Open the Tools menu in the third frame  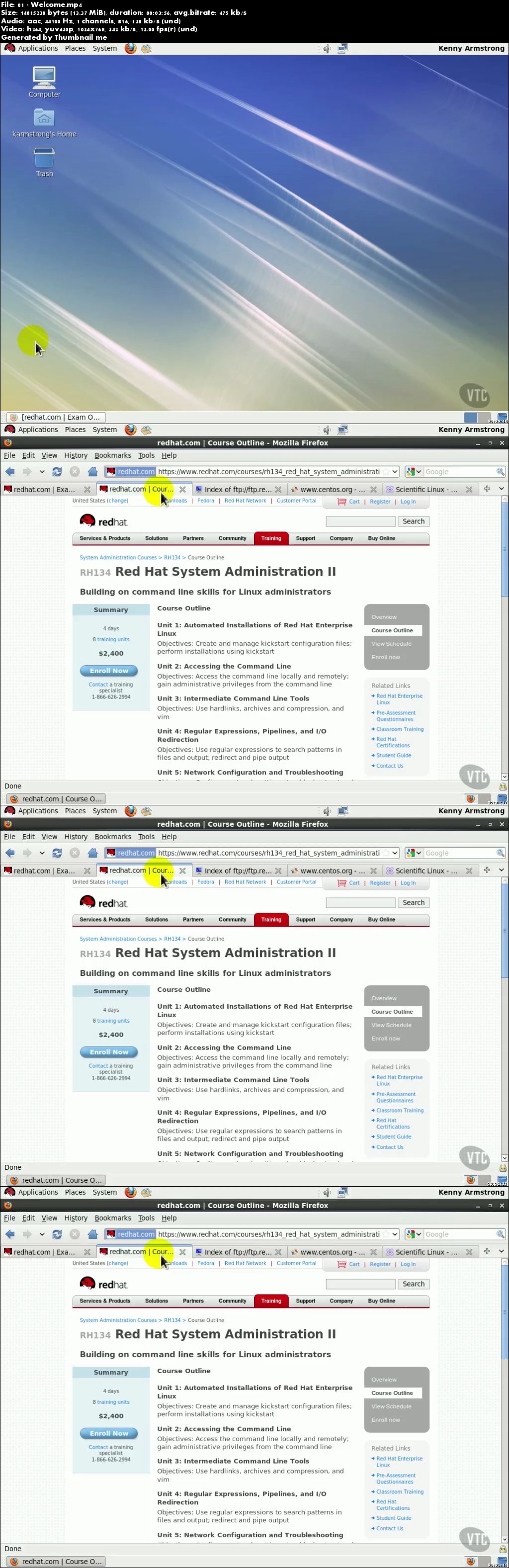point(146,837)
